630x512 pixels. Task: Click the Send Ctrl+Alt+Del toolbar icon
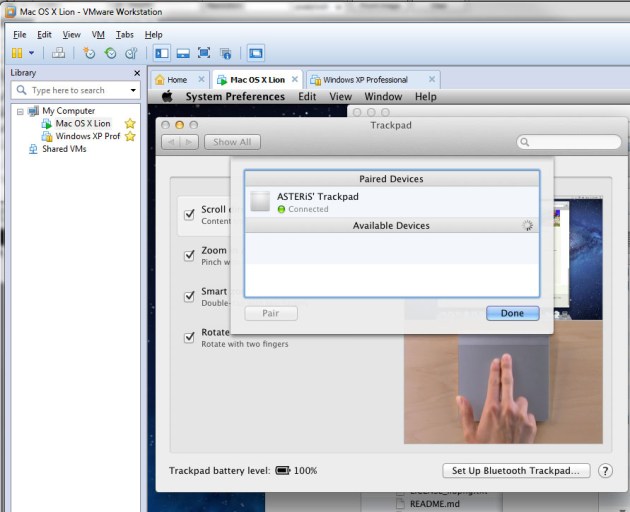click(58, 53)
